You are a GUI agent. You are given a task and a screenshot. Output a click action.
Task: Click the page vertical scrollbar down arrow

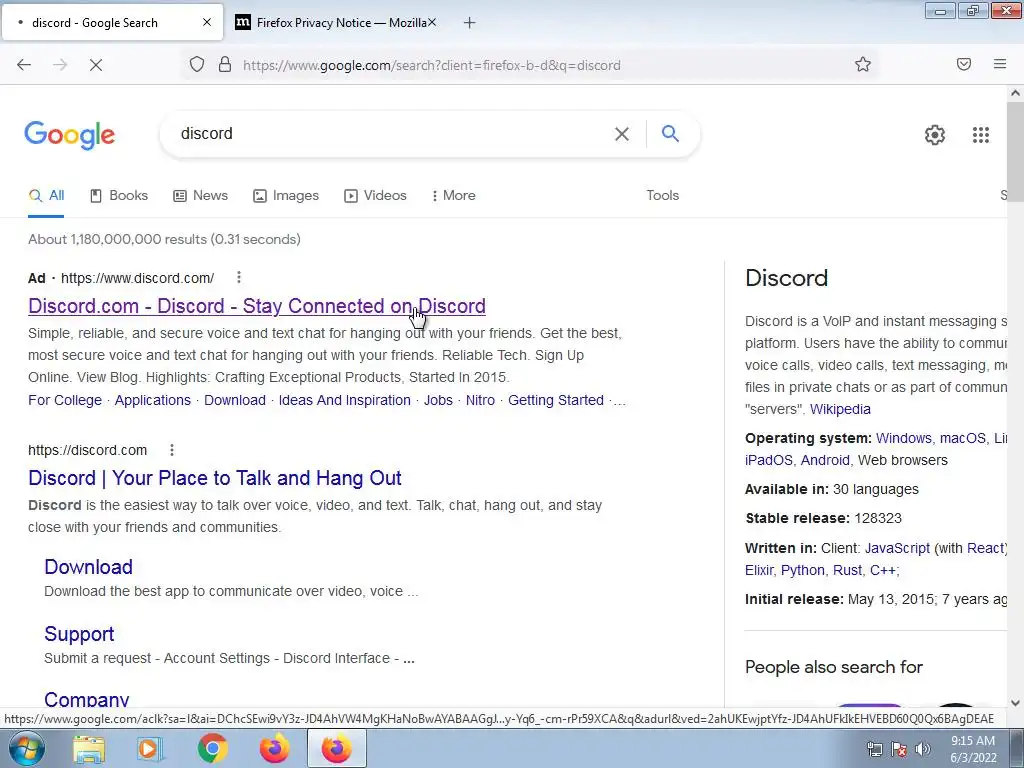1015,703
